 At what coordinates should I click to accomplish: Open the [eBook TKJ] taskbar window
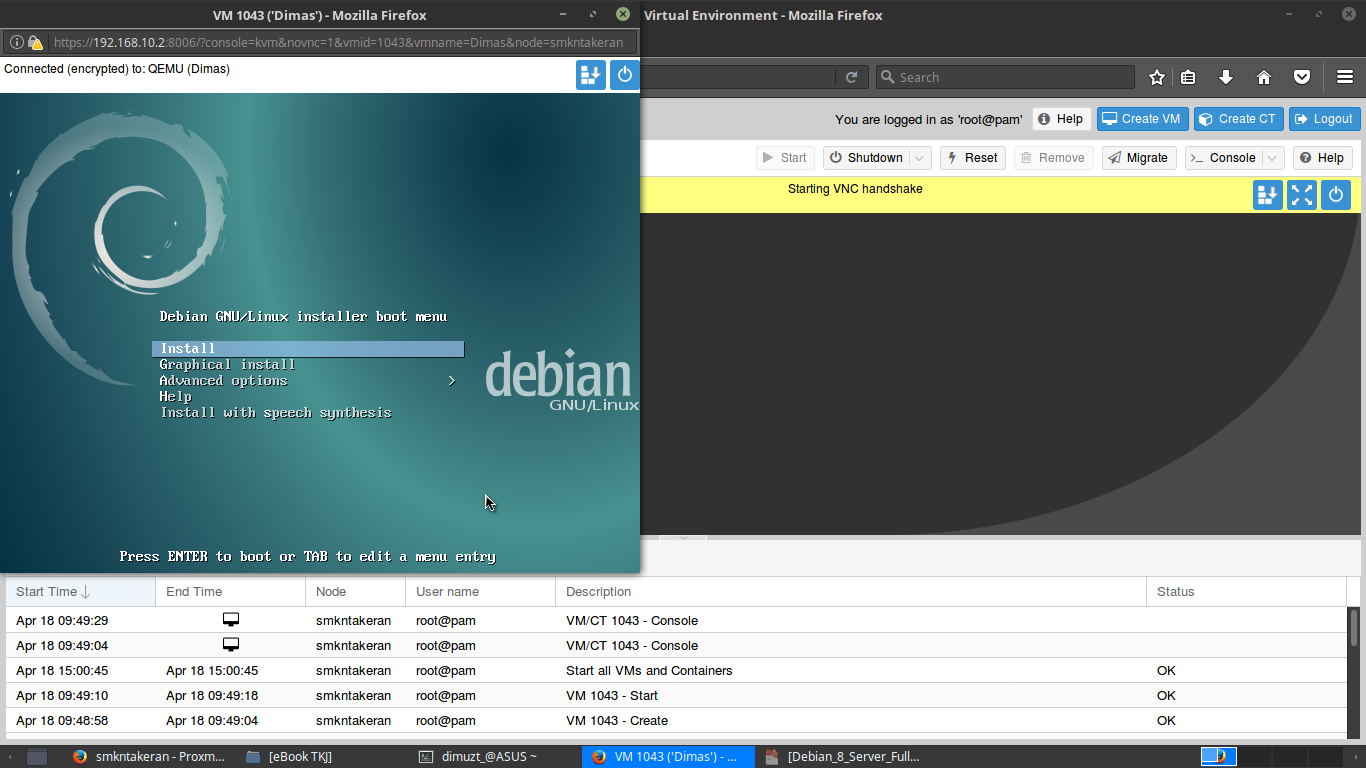pyautogui.click(x=290, y=756)
